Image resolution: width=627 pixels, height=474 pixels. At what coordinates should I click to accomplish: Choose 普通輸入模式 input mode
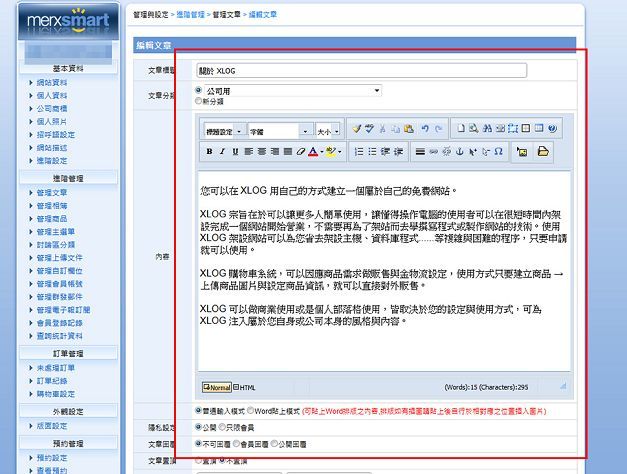pos(198,410)
